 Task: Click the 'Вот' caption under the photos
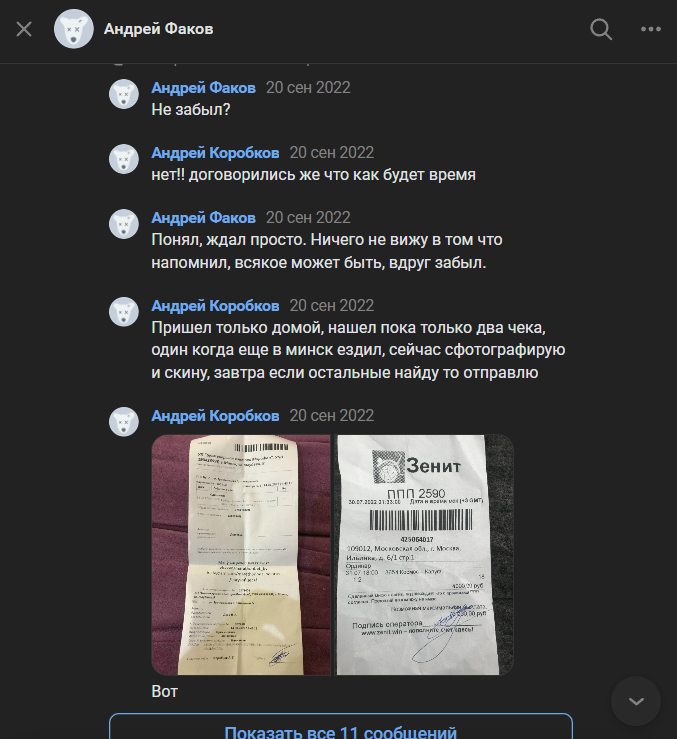pyautogui.click(x=165, y=691)
